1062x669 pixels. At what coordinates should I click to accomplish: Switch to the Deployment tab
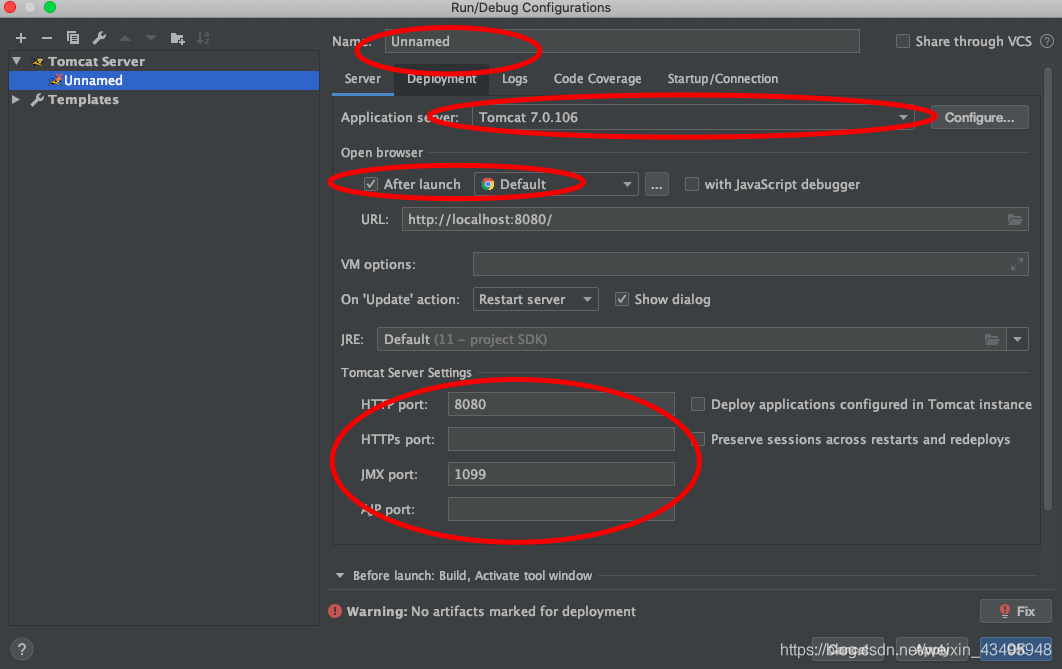coord(442,79)
